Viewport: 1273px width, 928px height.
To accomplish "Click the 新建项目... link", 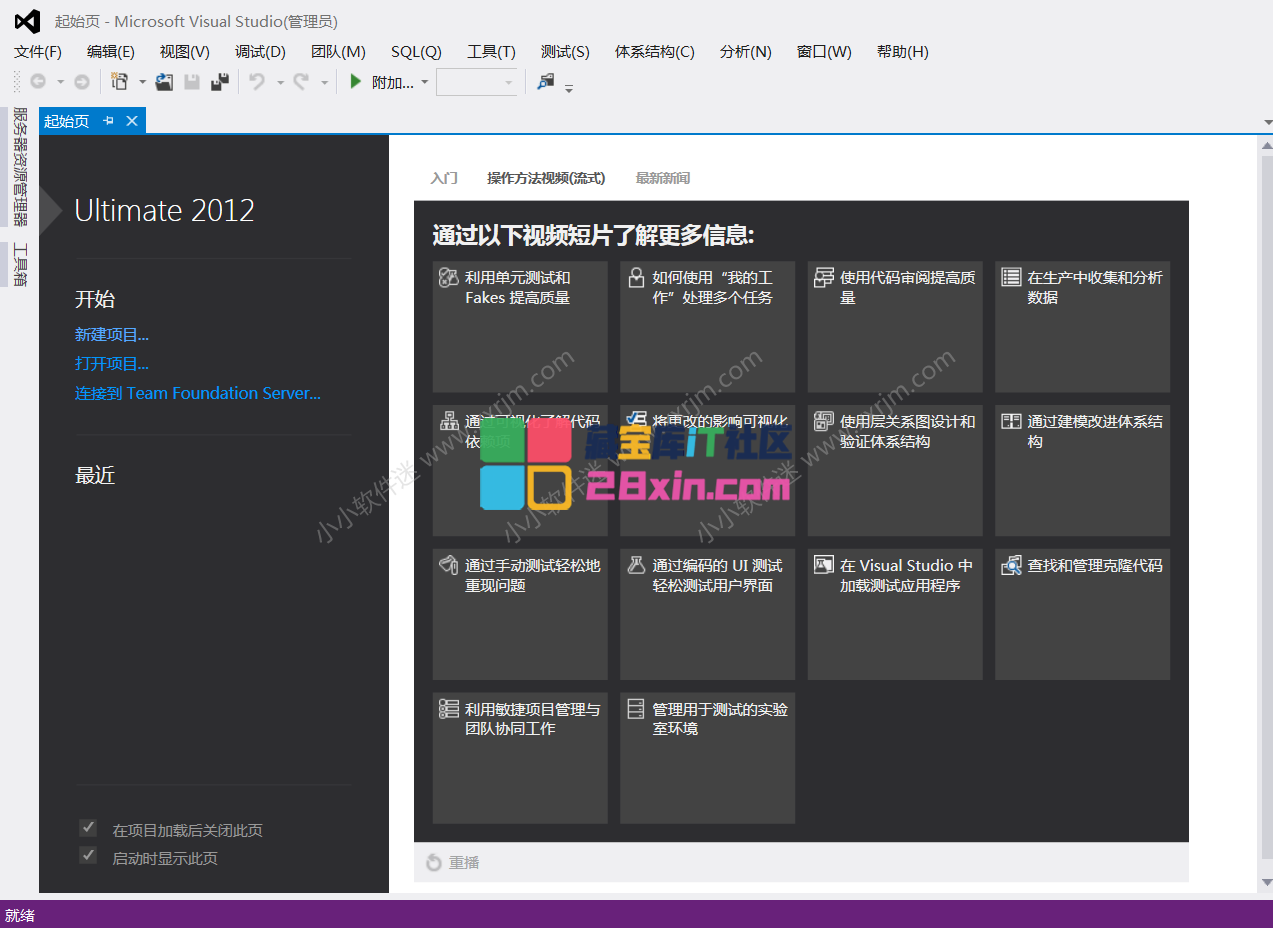I will pos(112,335).
